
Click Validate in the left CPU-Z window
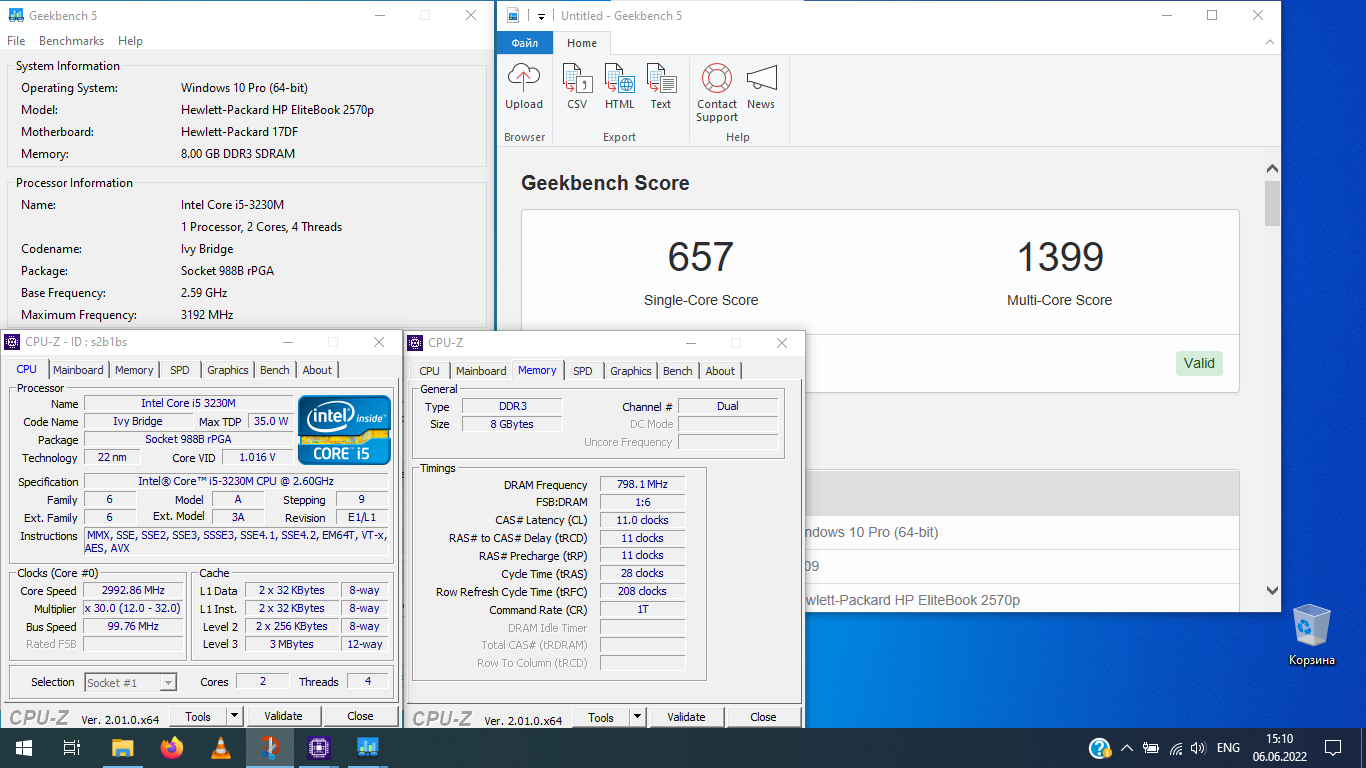point(283,716)
